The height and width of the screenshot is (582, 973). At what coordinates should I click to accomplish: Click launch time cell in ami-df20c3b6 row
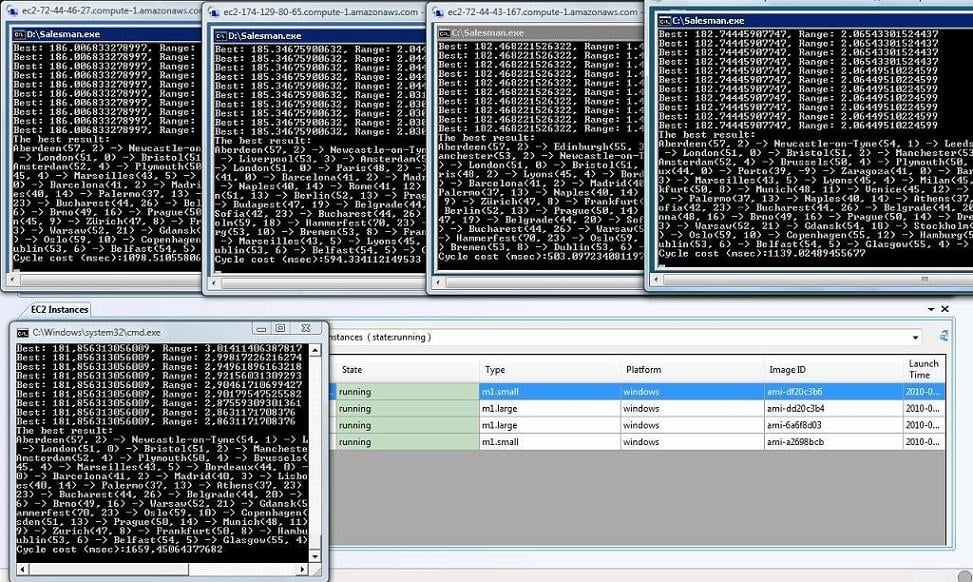(x=924, y=392)
